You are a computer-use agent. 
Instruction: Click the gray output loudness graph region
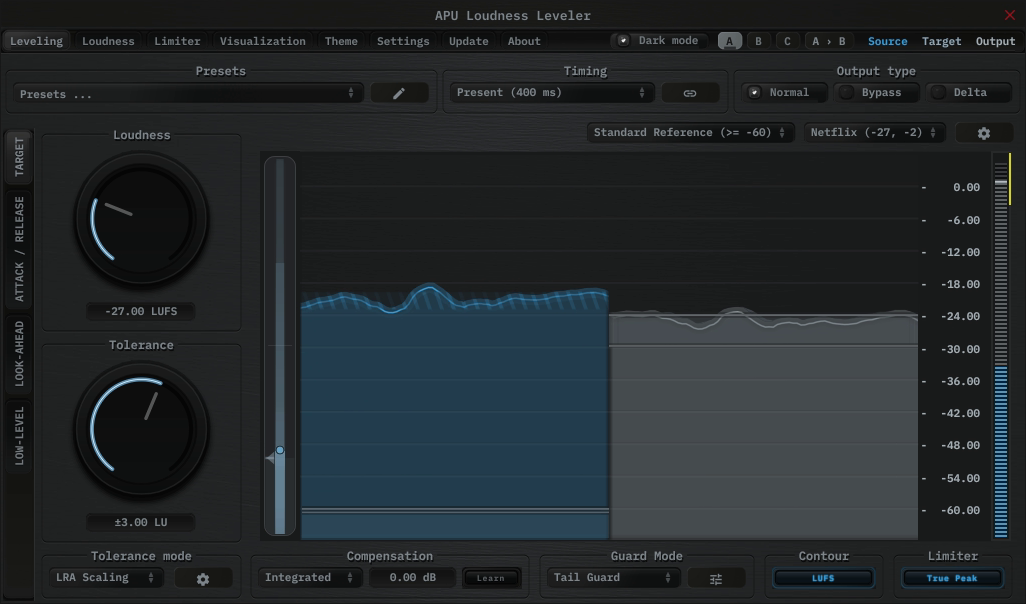763,425
